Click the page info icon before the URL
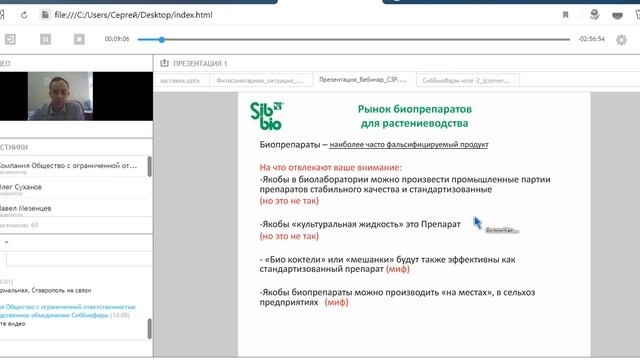 45,15
